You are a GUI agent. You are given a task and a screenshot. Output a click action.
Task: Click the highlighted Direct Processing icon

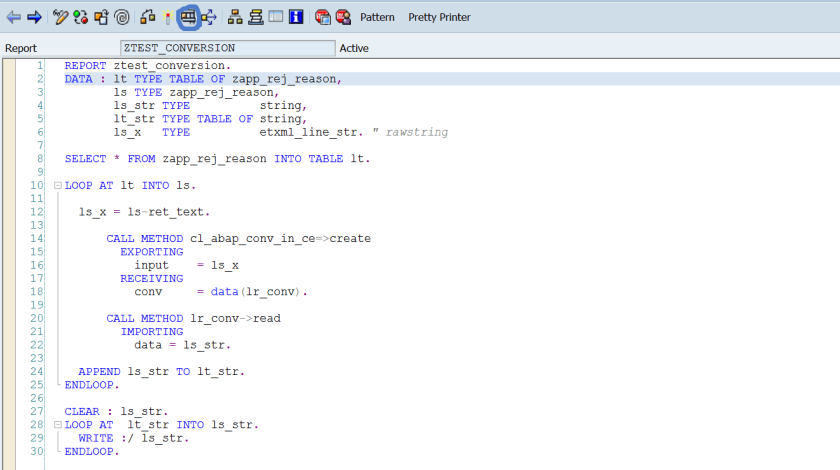click(x=188, y=17)
